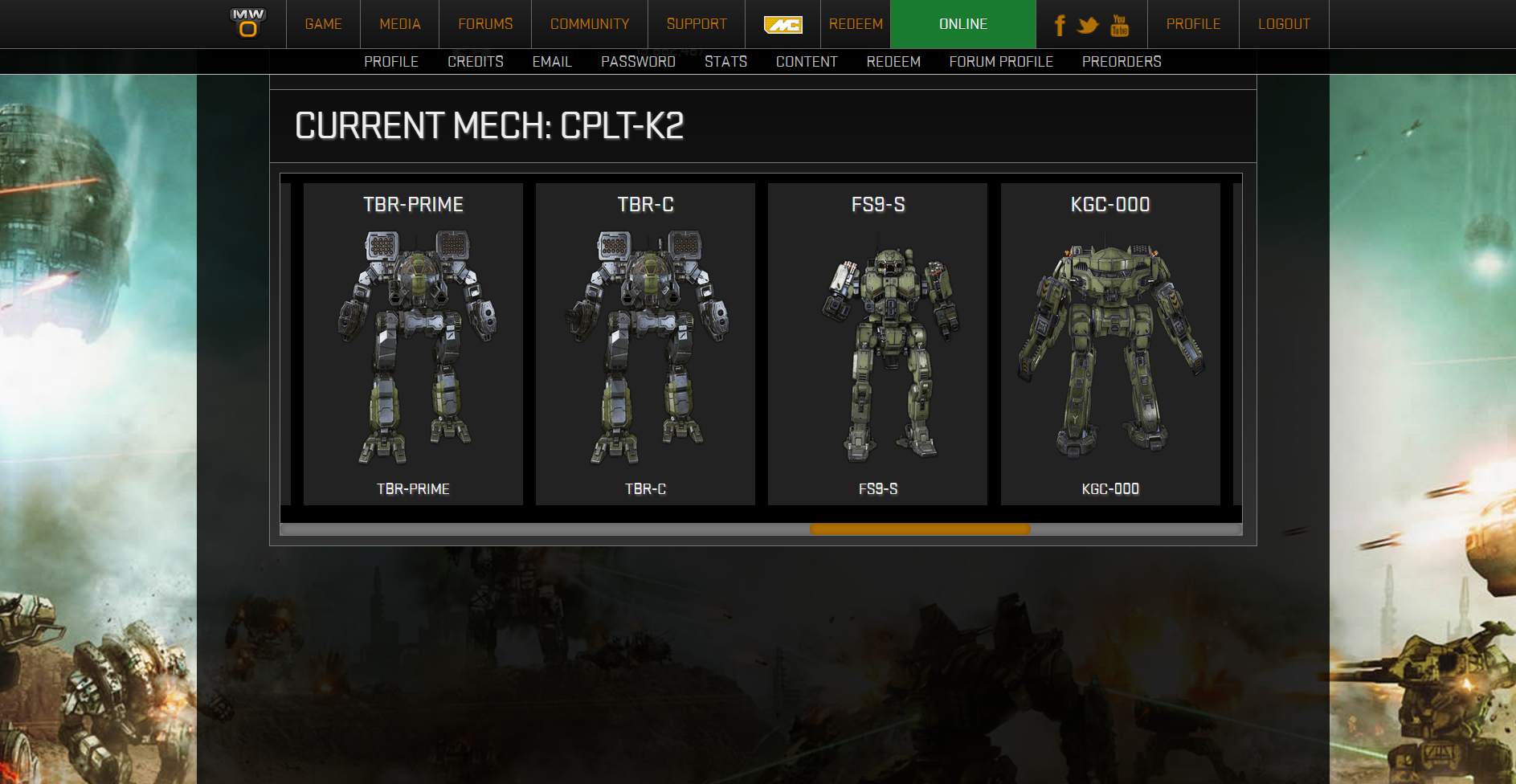Open the GAME menu
The width and height of the screenshot is (1516, 784).
(323, 24)
